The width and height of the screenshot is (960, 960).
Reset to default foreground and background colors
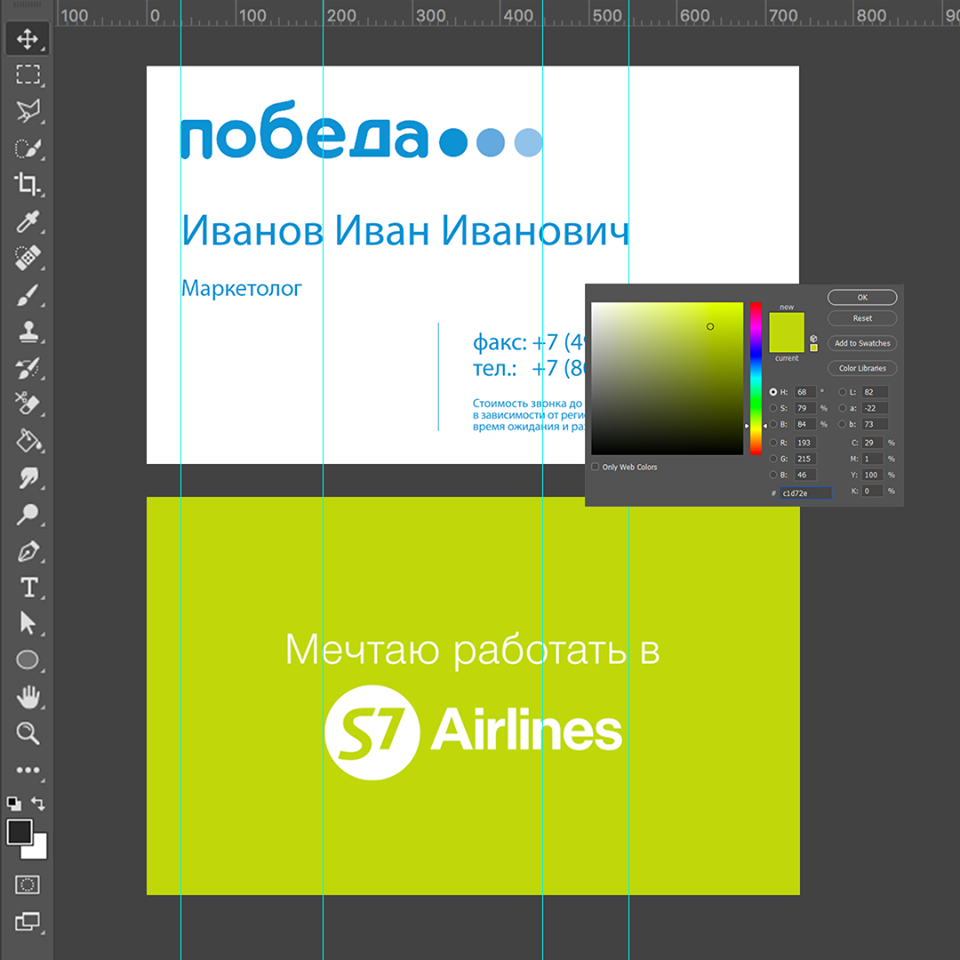tap(13, 803)
